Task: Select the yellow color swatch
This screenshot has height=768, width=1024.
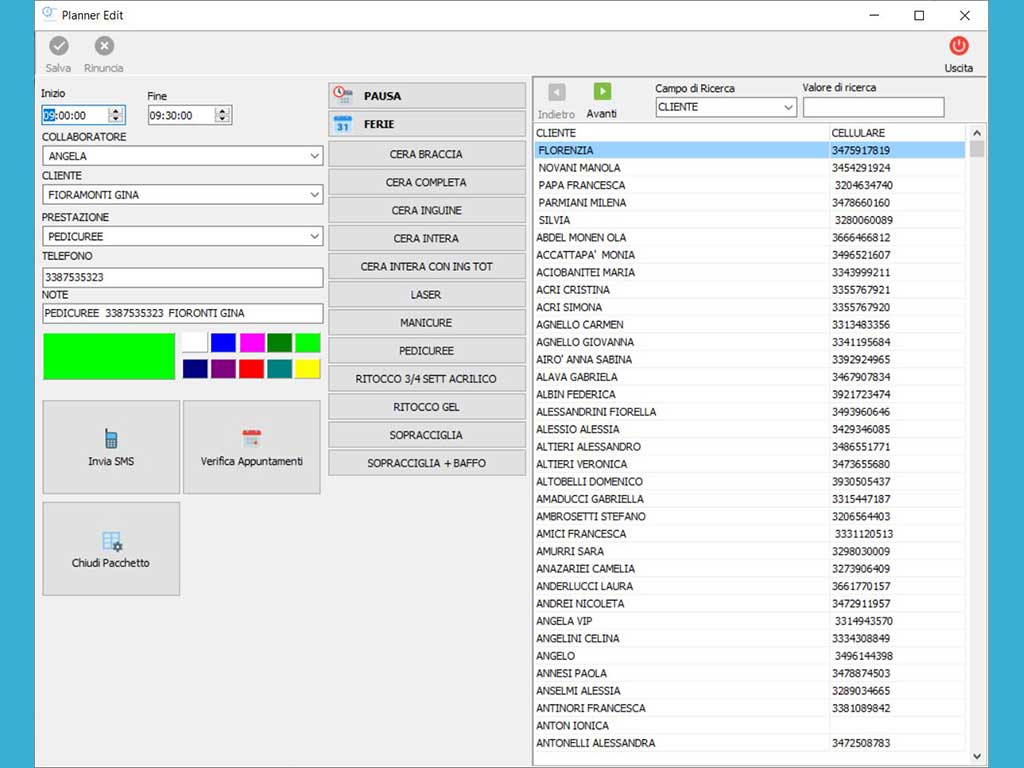Action: pyautogui.click(x=308, y=369)
